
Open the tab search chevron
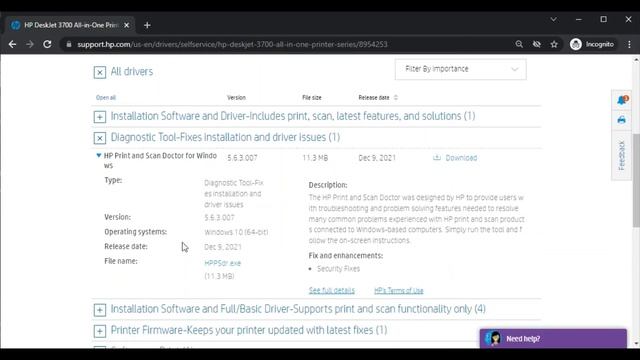click(553, 19)
